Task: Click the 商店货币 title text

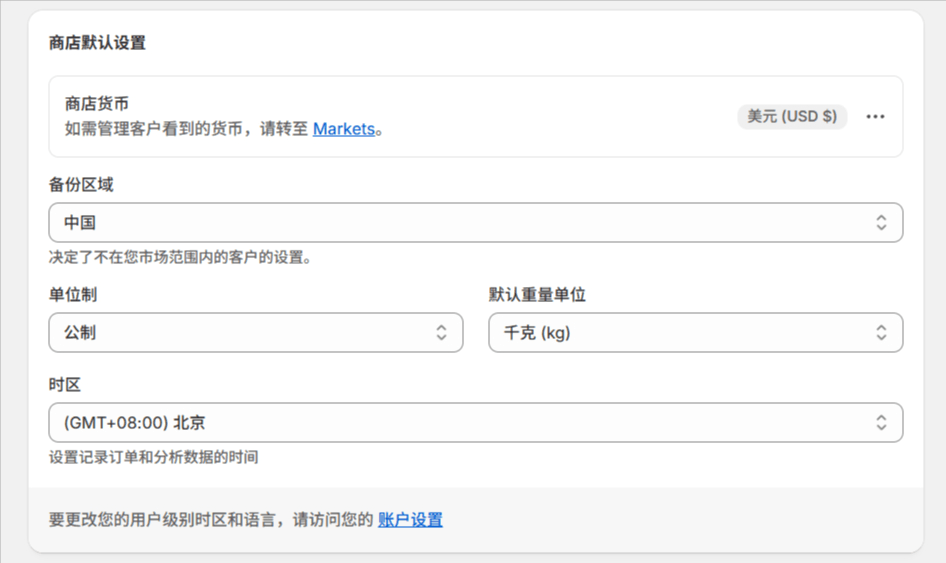Action: coord(97,104)
